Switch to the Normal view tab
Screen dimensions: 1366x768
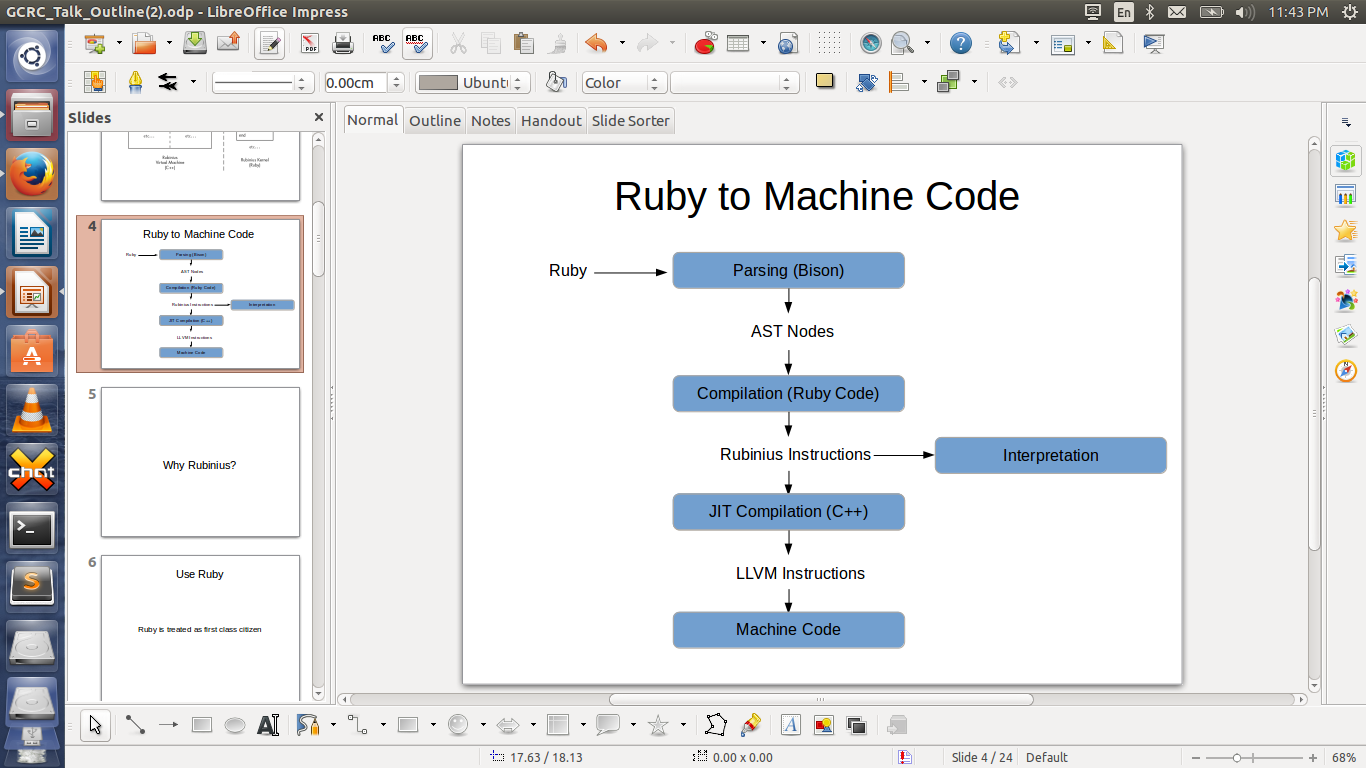(373, 120)
